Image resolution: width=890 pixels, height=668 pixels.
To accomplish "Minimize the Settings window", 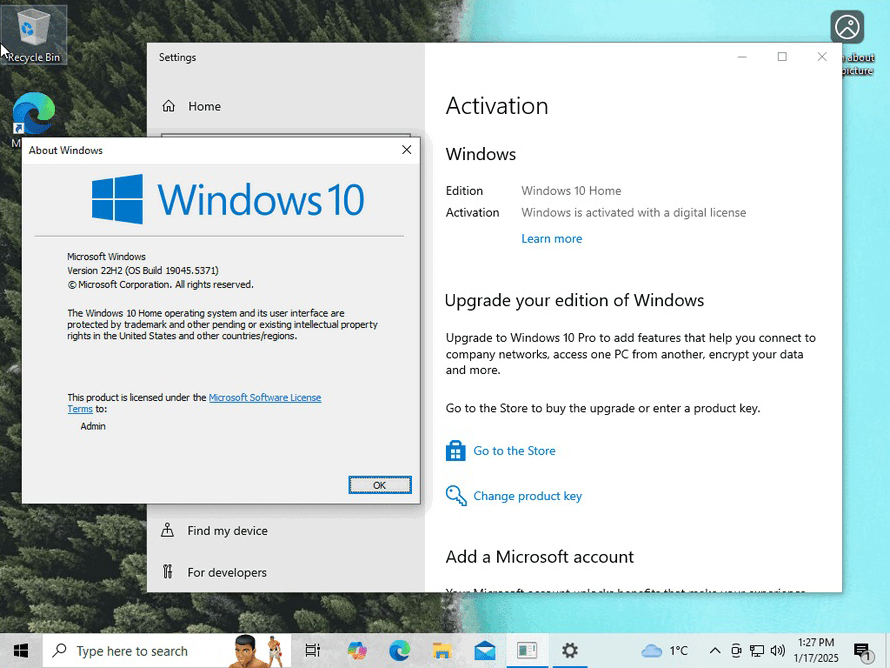I will (x=742, y=57).
